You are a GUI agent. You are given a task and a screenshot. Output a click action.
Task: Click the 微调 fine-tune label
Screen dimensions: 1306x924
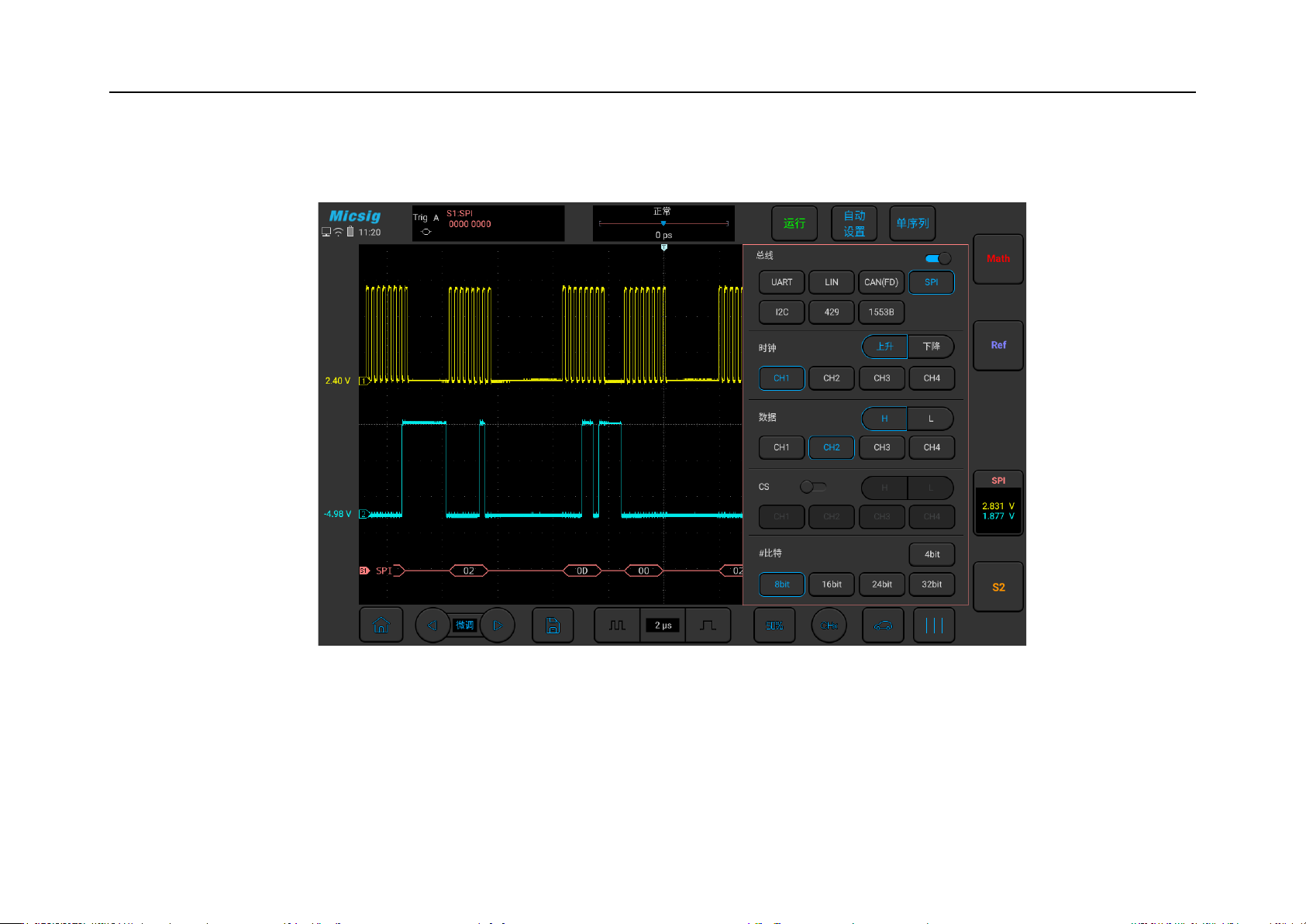click(464, 626)
